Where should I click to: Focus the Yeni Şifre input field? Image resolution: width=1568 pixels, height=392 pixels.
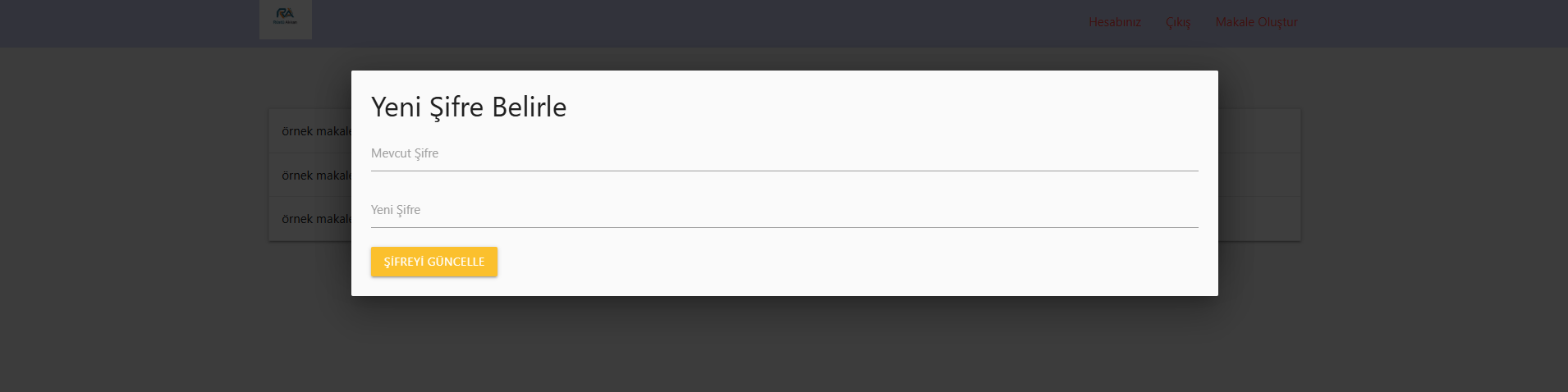[784, 211]
